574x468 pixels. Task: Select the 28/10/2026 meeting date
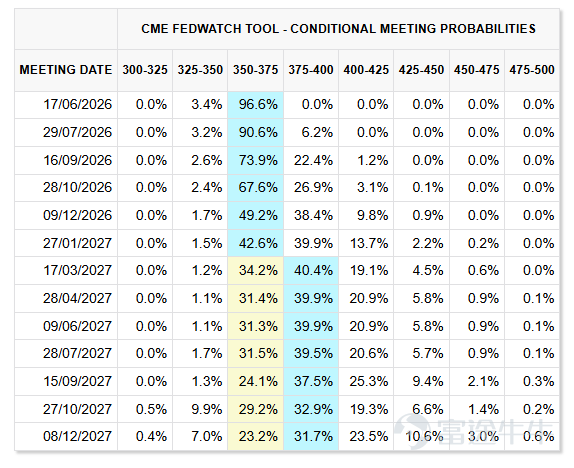[x=77, y=187]
